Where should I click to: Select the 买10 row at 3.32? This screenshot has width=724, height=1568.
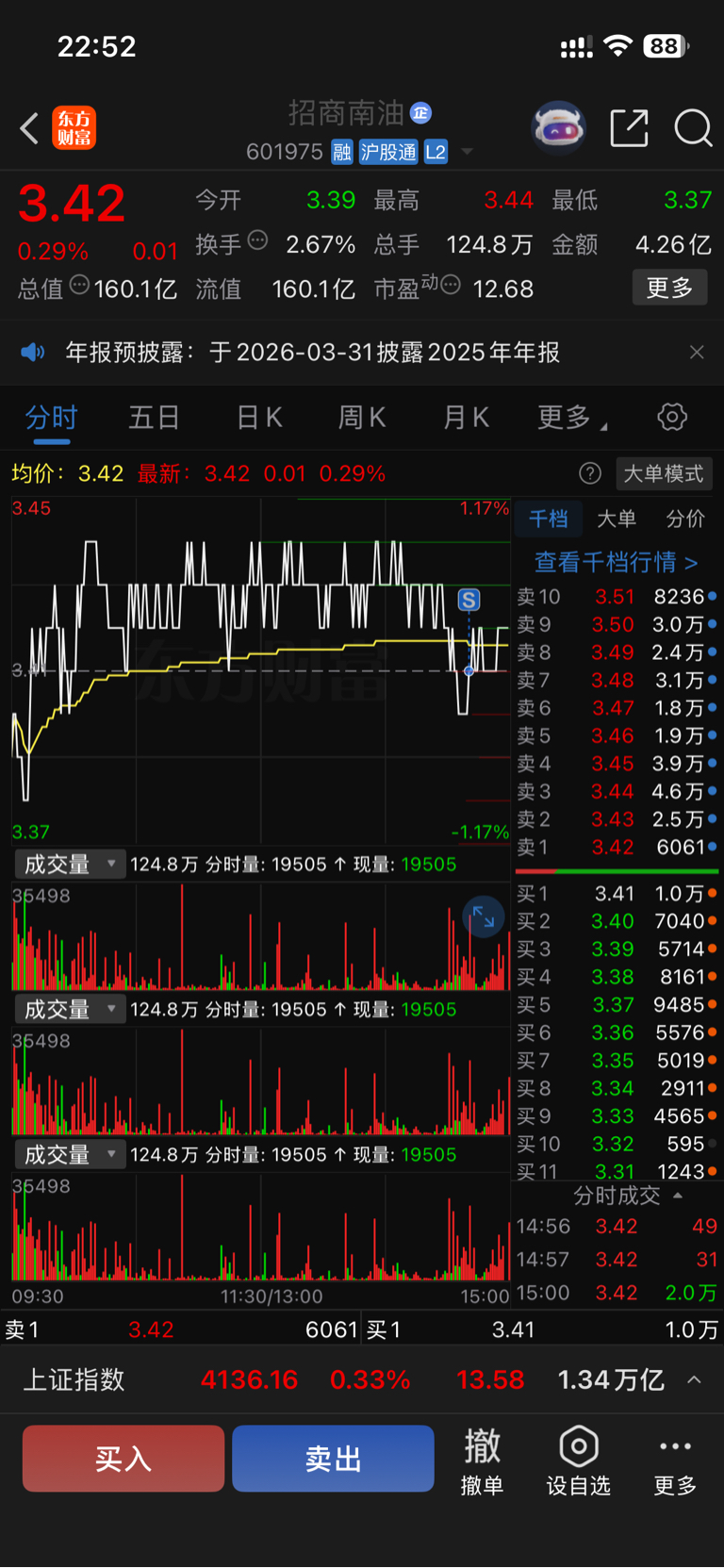tap(617, 1144)
